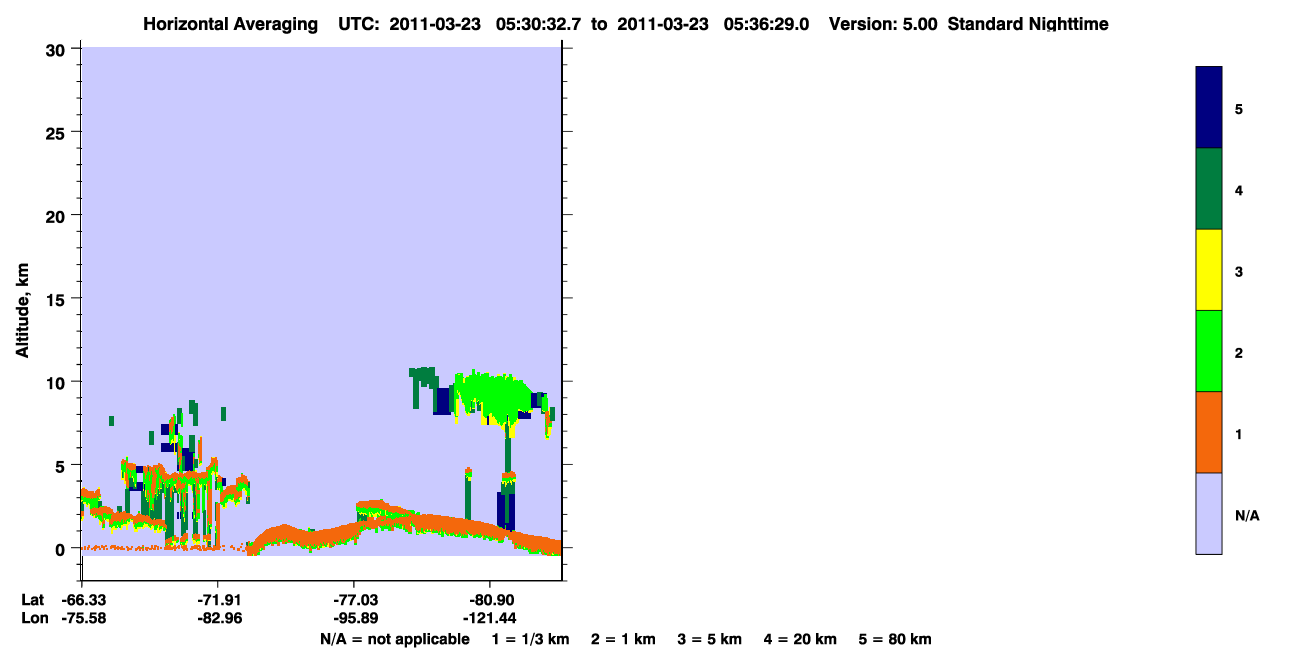Click the 5 altitude tick label
1300x667 pixels.
click(x=61, y=465)
